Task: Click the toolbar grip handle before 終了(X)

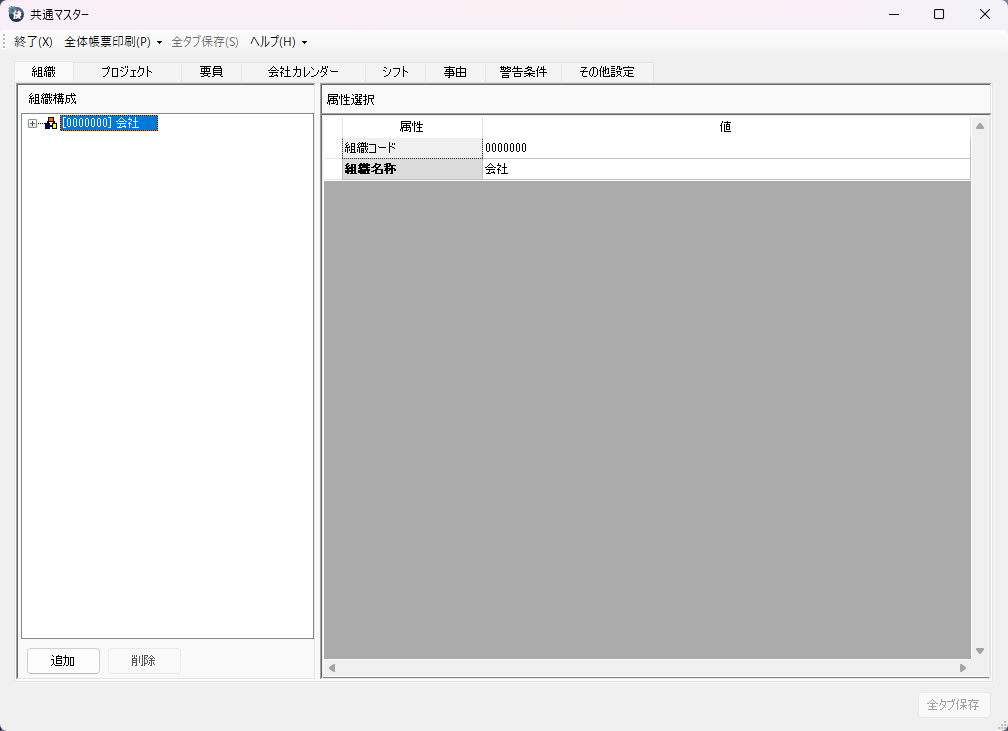Action: [4, 42]
